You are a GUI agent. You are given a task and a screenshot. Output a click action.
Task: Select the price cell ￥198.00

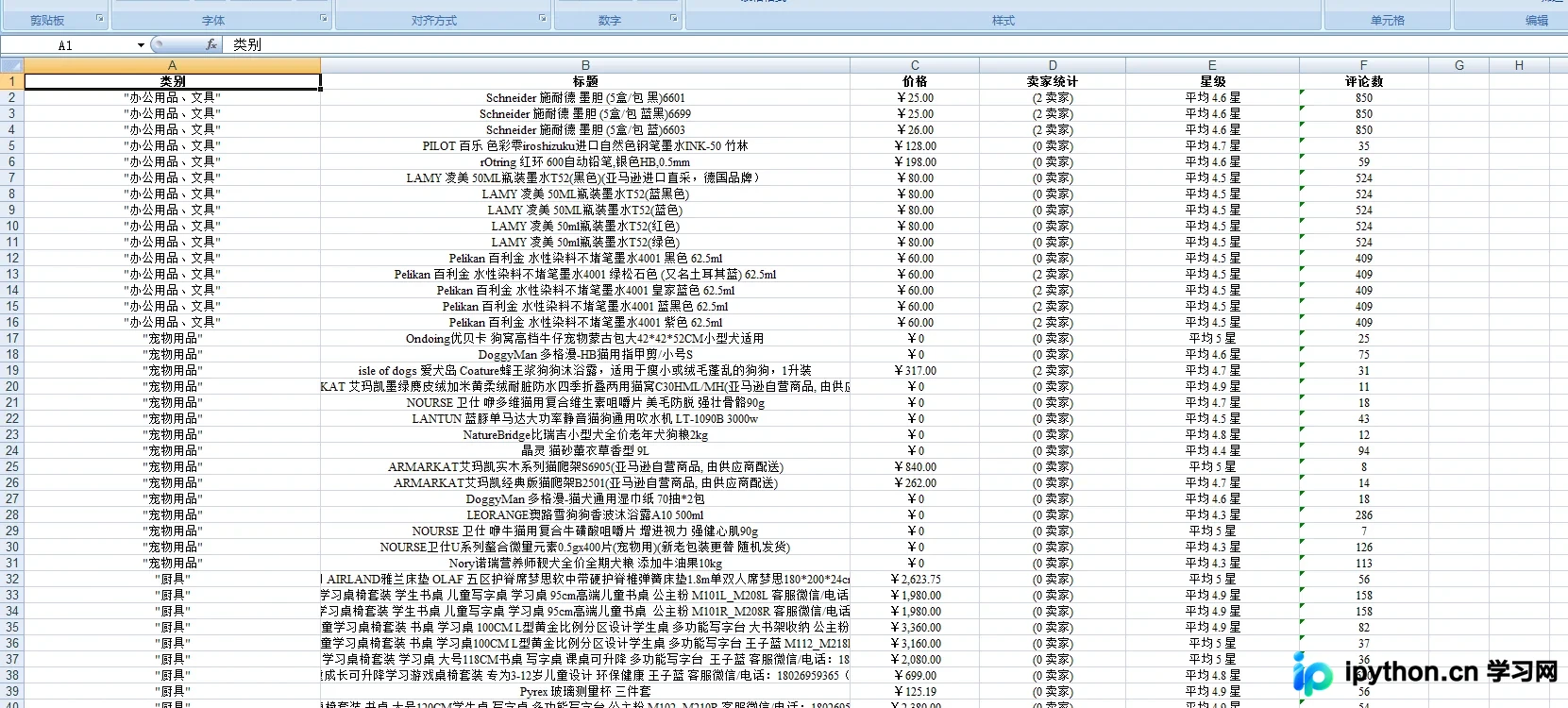pos(915,161)
